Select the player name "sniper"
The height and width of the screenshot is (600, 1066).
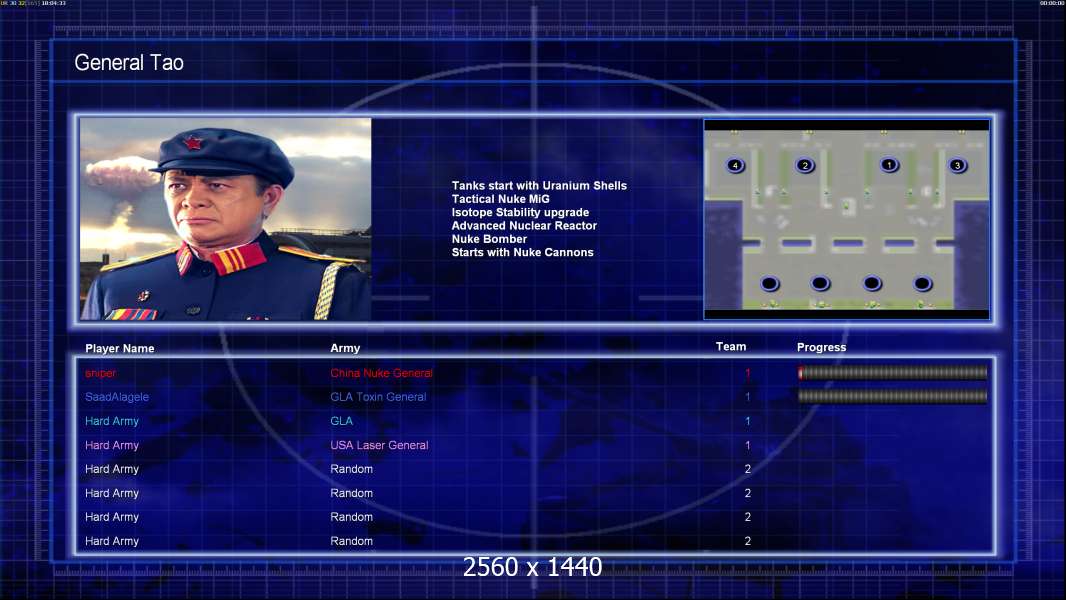tap(101, 373)
